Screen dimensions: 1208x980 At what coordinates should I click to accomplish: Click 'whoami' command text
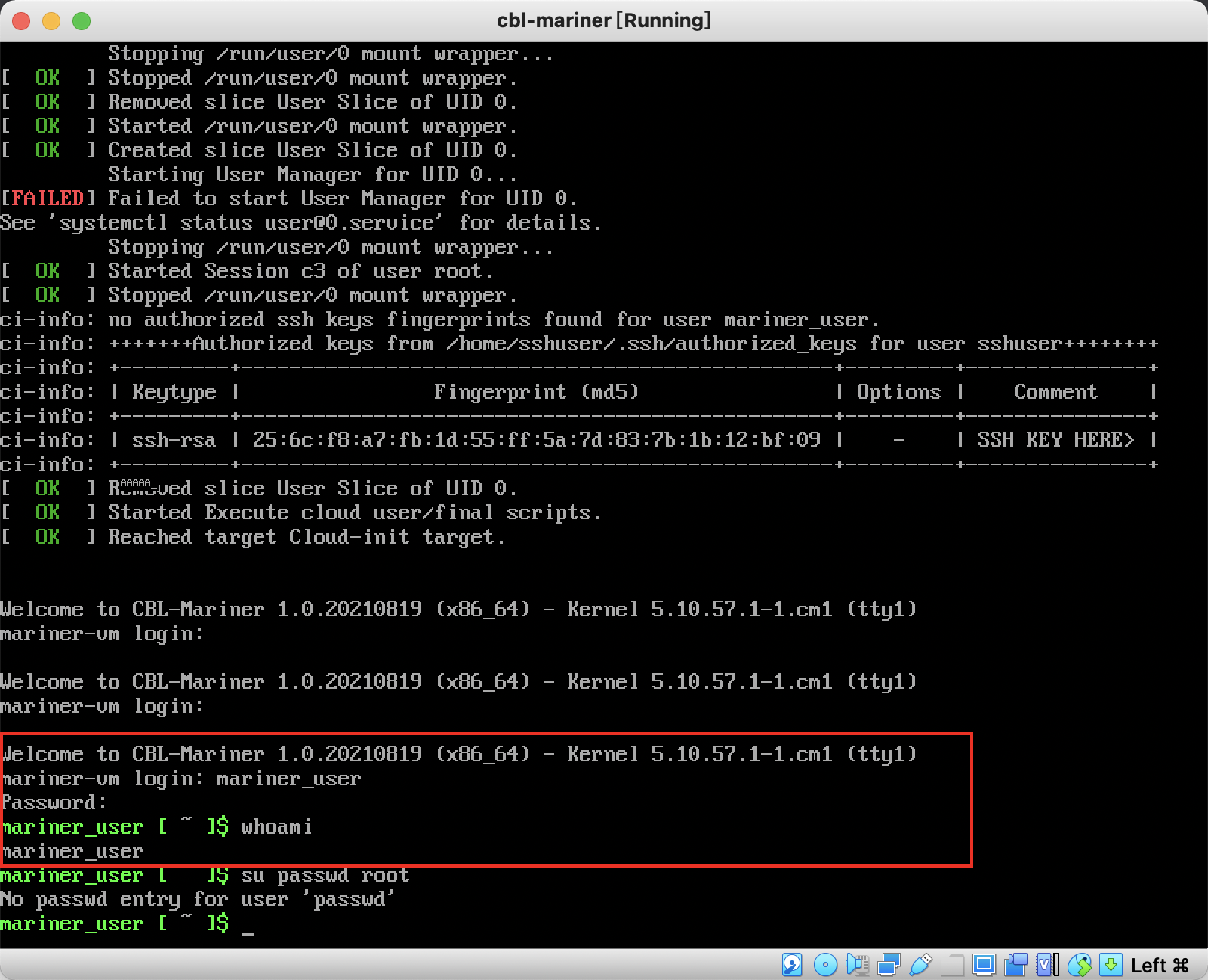click(276, 827)
